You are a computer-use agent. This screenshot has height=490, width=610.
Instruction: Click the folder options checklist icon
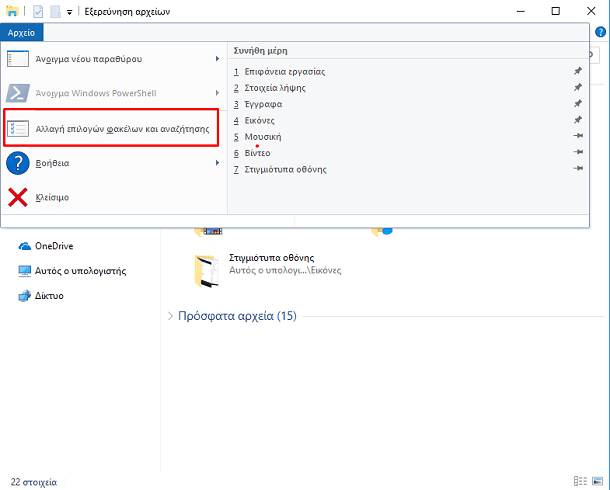click(x=18, y=128)
